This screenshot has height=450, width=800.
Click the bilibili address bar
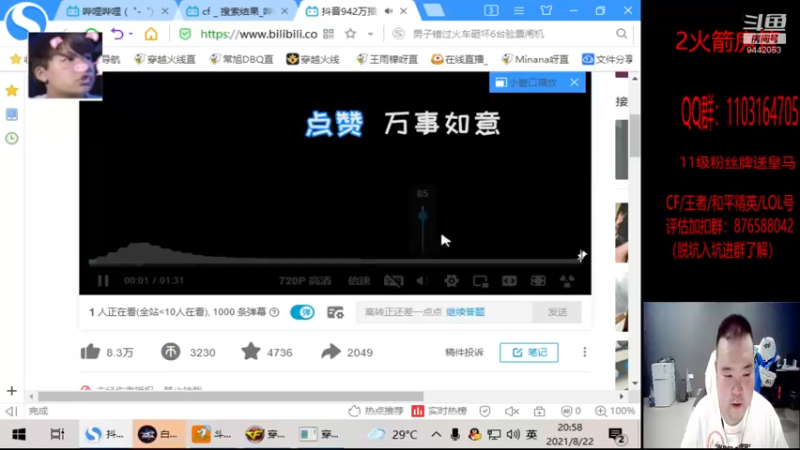(259, 34)
